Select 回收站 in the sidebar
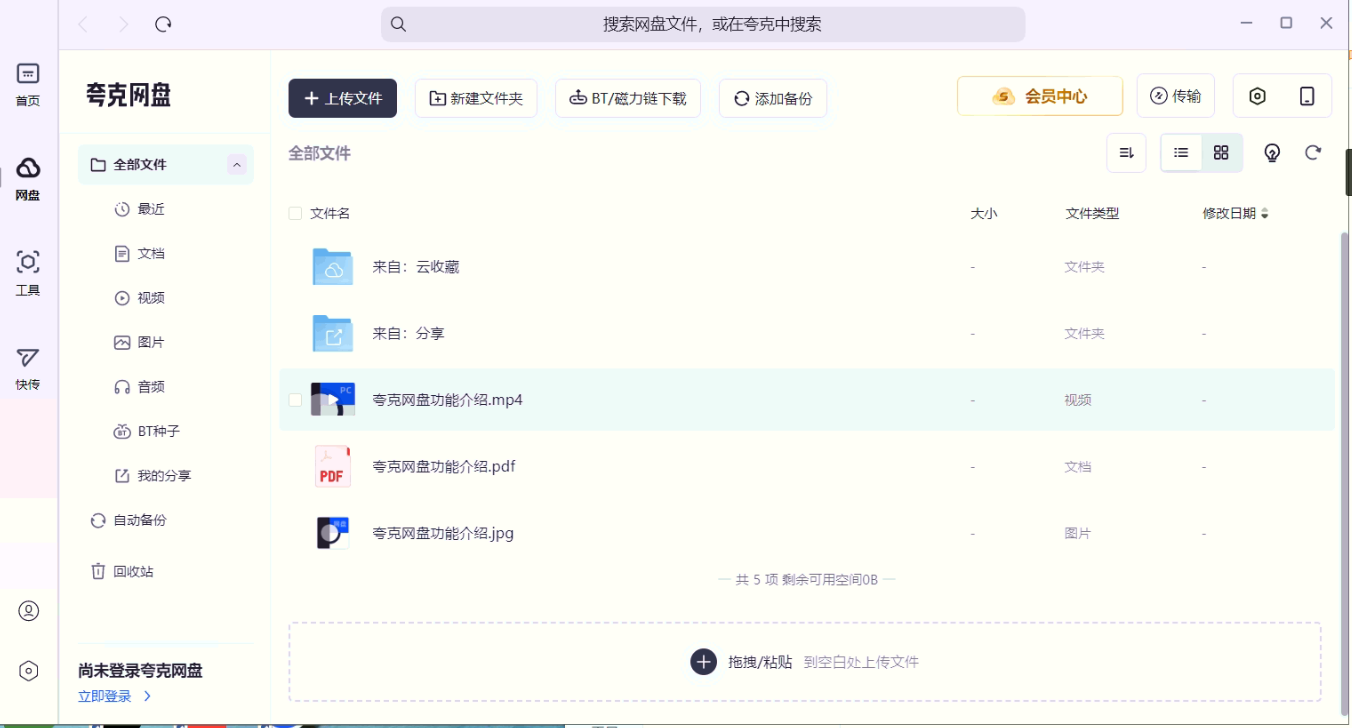 click(x=133, y=572)
